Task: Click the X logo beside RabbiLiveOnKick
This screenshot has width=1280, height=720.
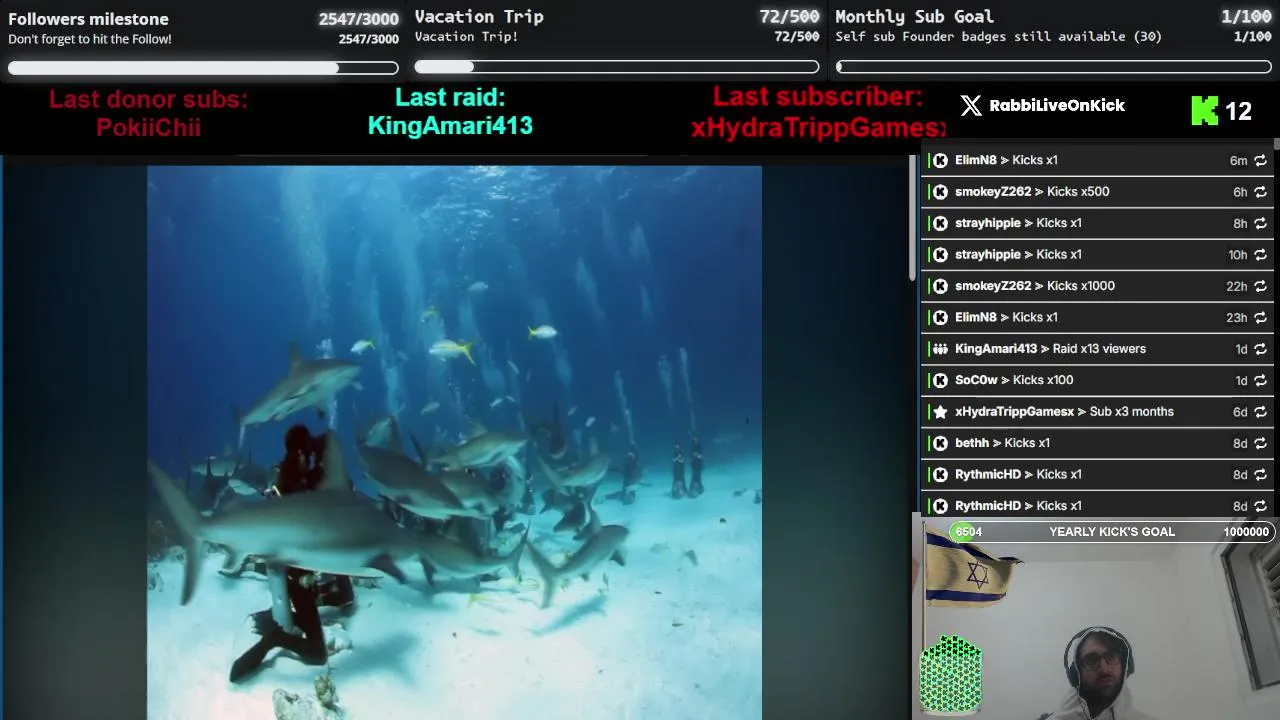Action: click(971, 106)
